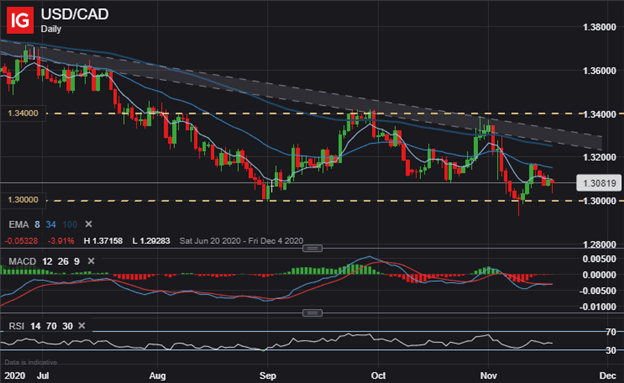
Task: Open the Daily timeframe selector
Action: point(51,29)
